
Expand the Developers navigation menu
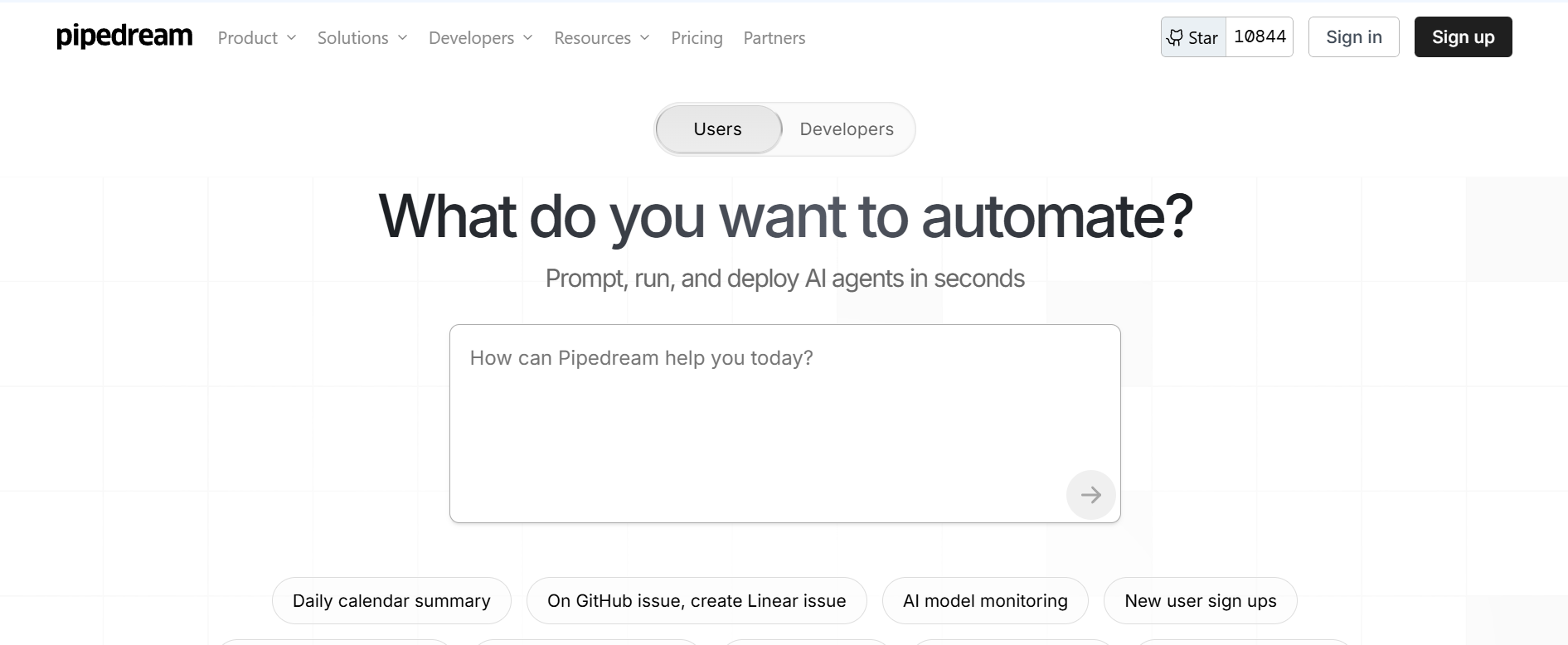point(481,38)
